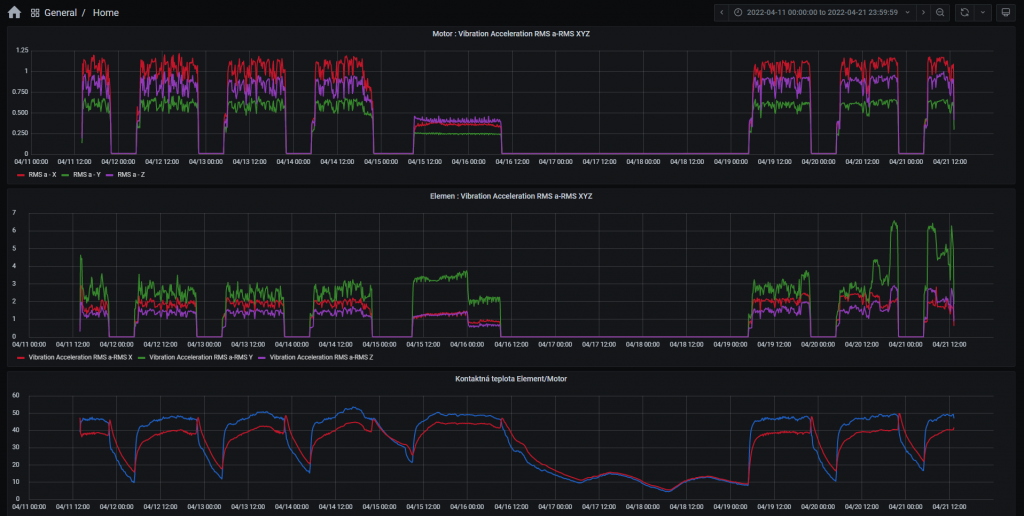Screen dimensions: 1024x516
Task: Click the zoom out time range icon
Action: [x=941, y=13]
